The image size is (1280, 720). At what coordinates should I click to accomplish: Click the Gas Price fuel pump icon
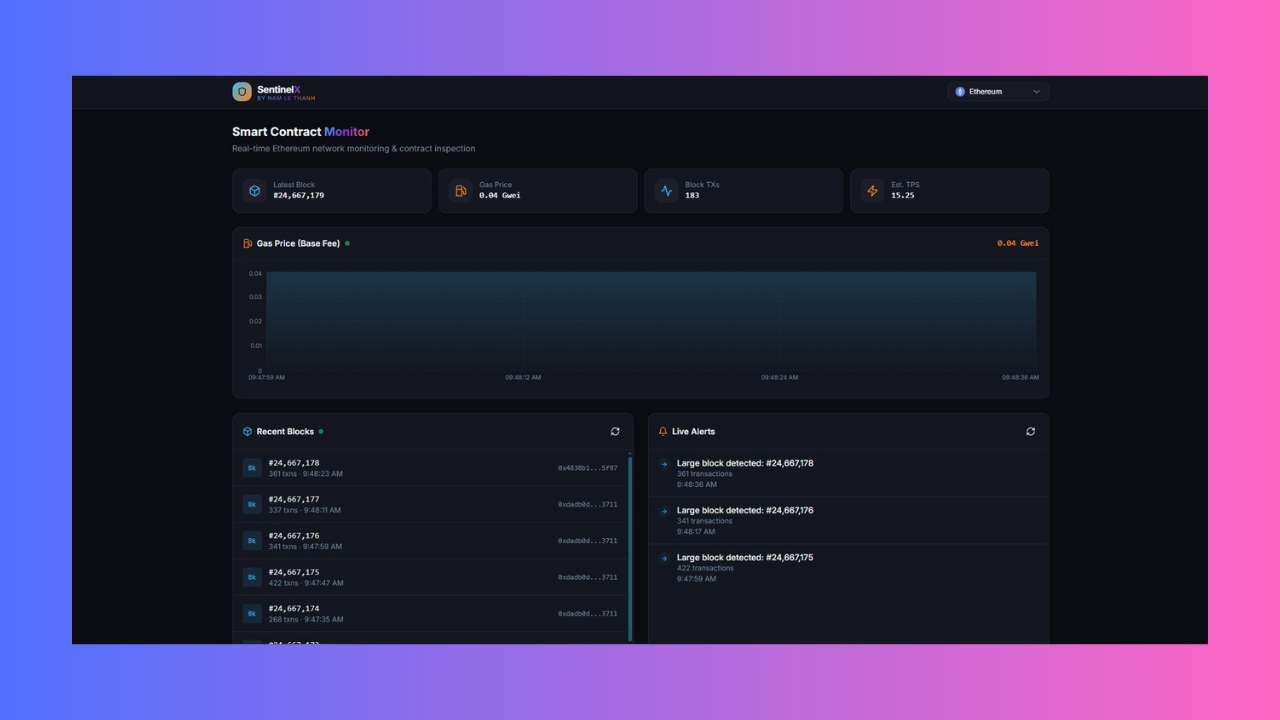tap(460, 191)
